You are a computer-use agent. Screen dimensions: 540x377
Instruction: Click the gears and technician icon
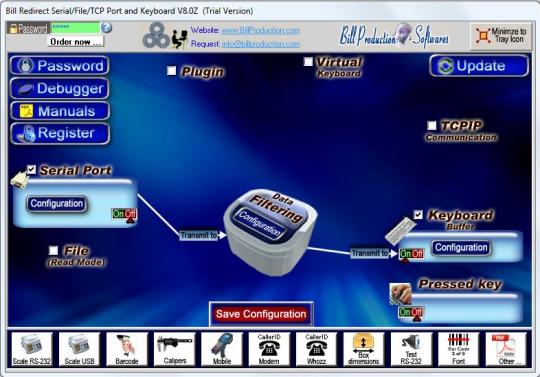165,35
